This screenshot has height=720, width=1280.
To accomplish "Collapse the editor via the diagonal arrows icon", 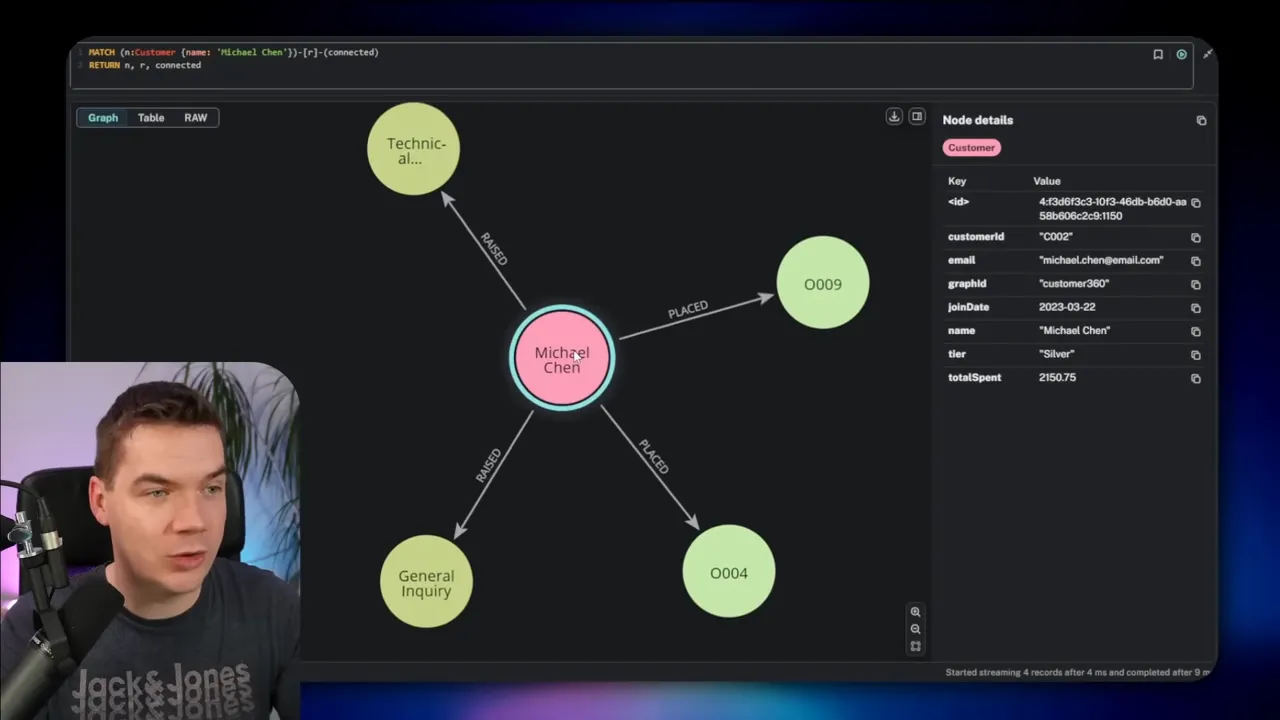I will point(1207,54).
